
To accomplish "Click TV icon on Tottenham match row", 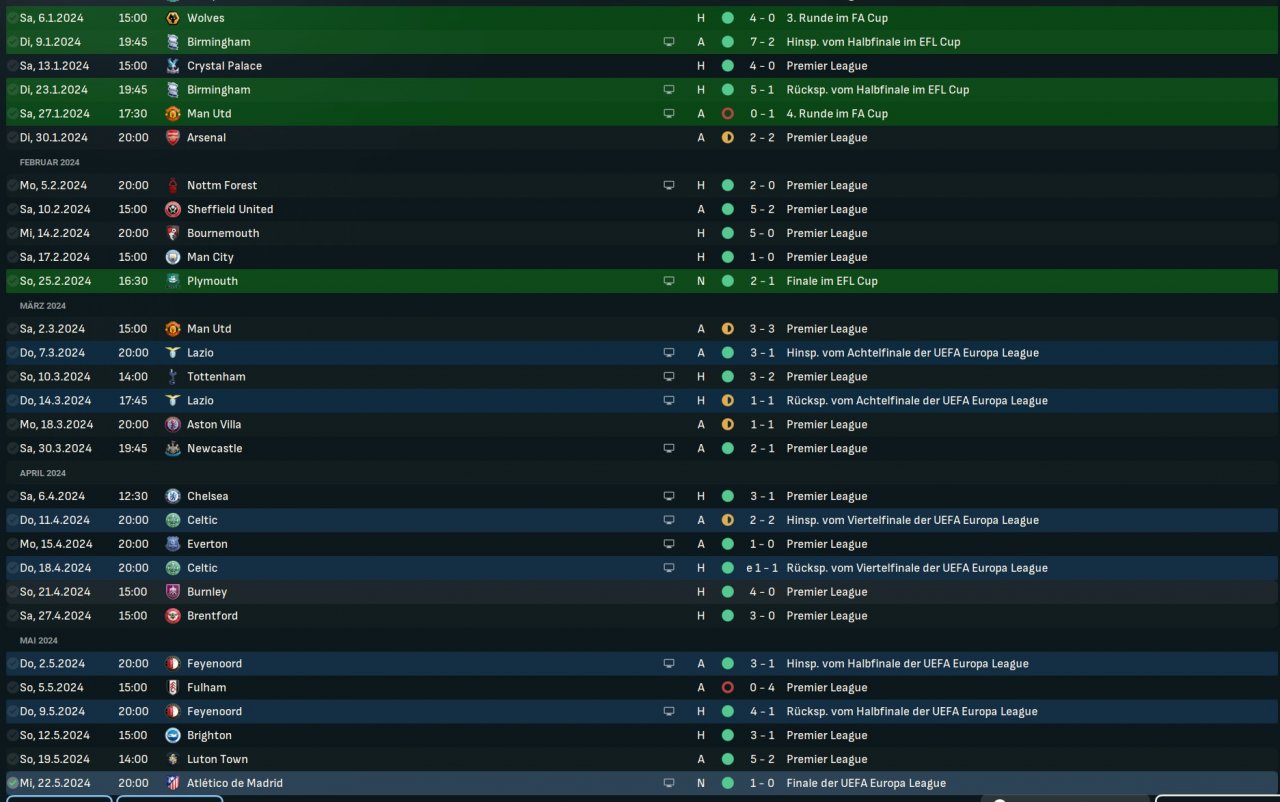I will click(669, 377).
